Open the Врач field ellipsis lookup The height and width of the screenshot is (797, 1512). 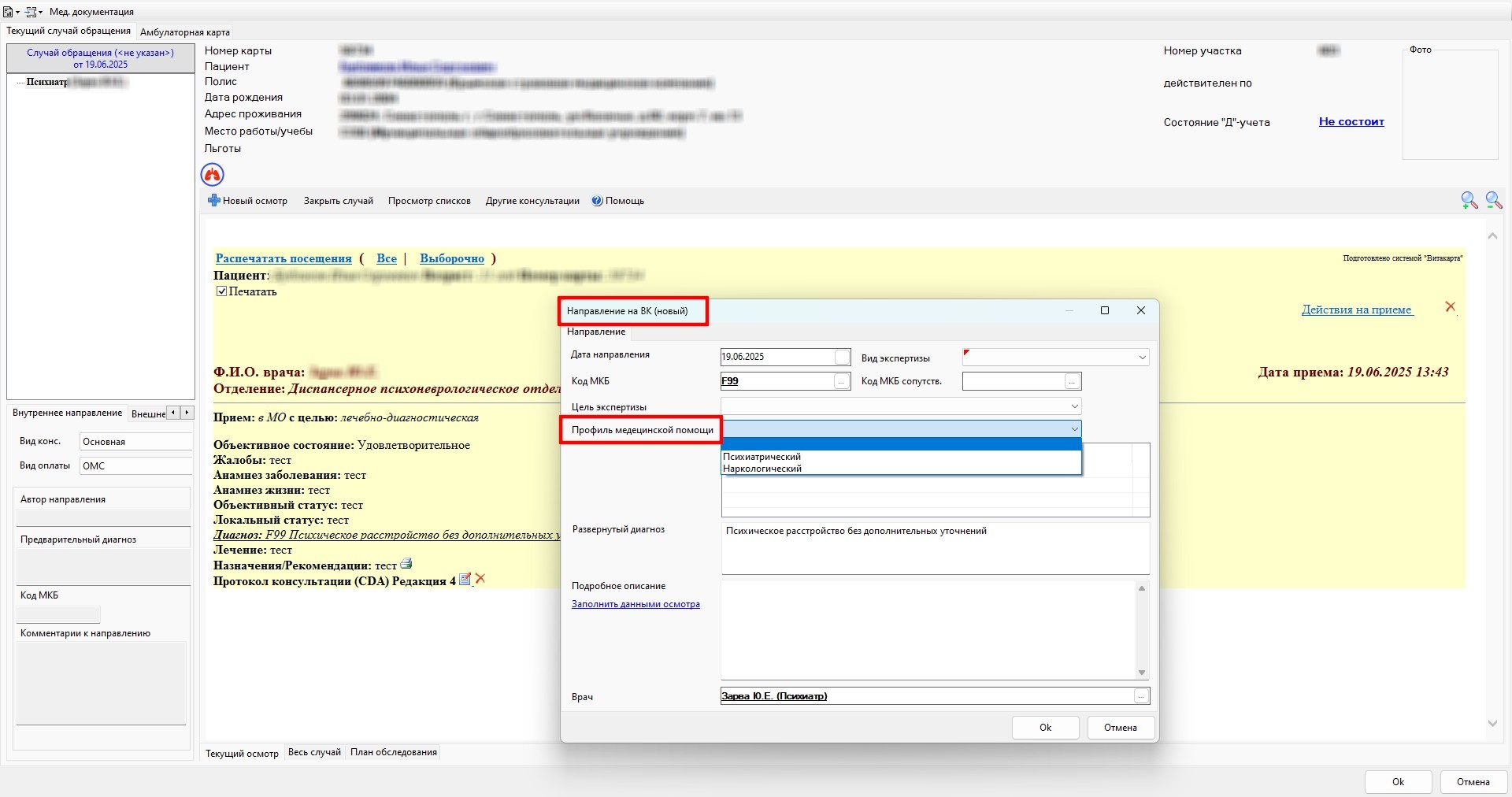(1141, 696)
